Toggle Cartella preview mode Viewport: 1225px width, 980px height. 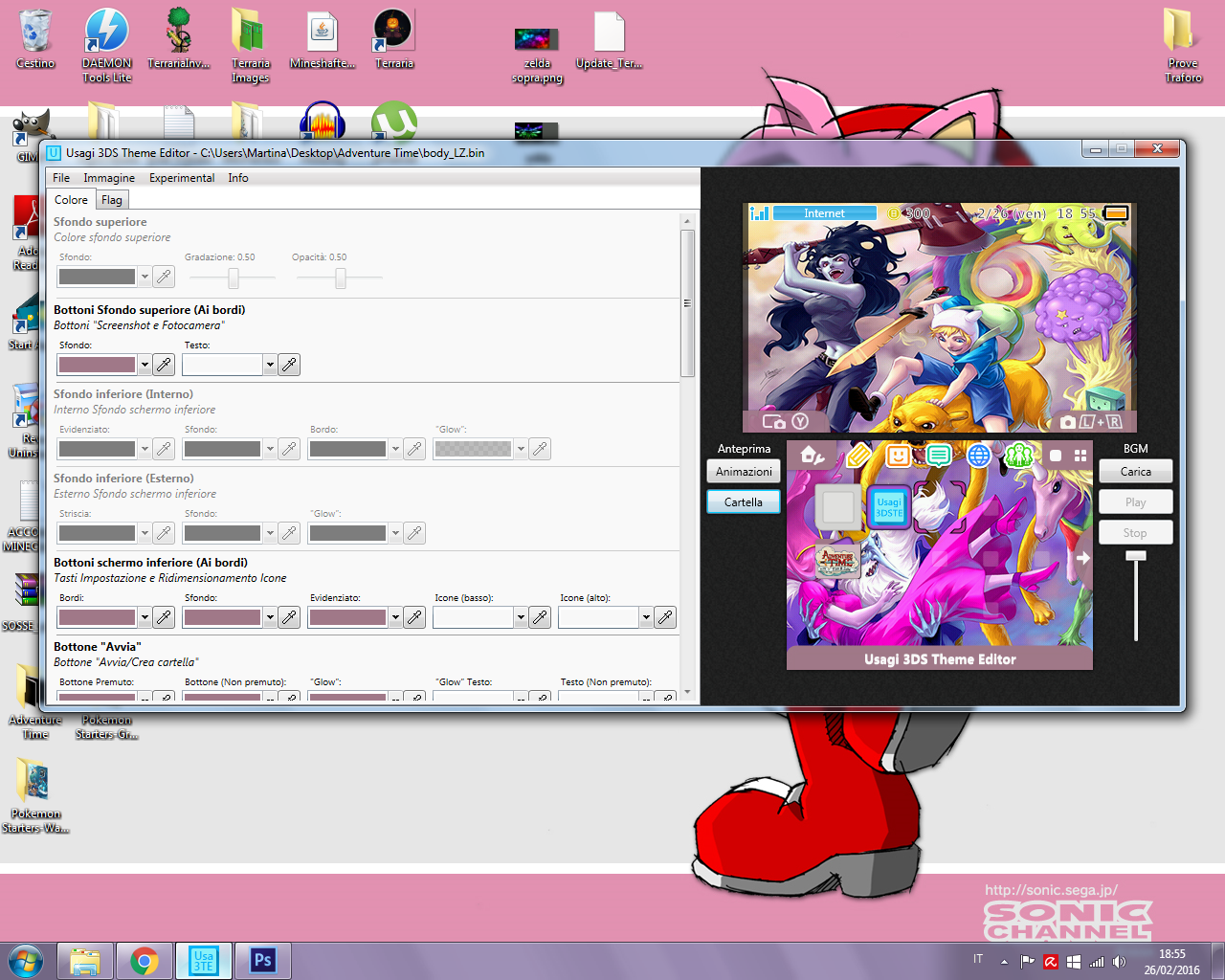click(x=744, y=501)
